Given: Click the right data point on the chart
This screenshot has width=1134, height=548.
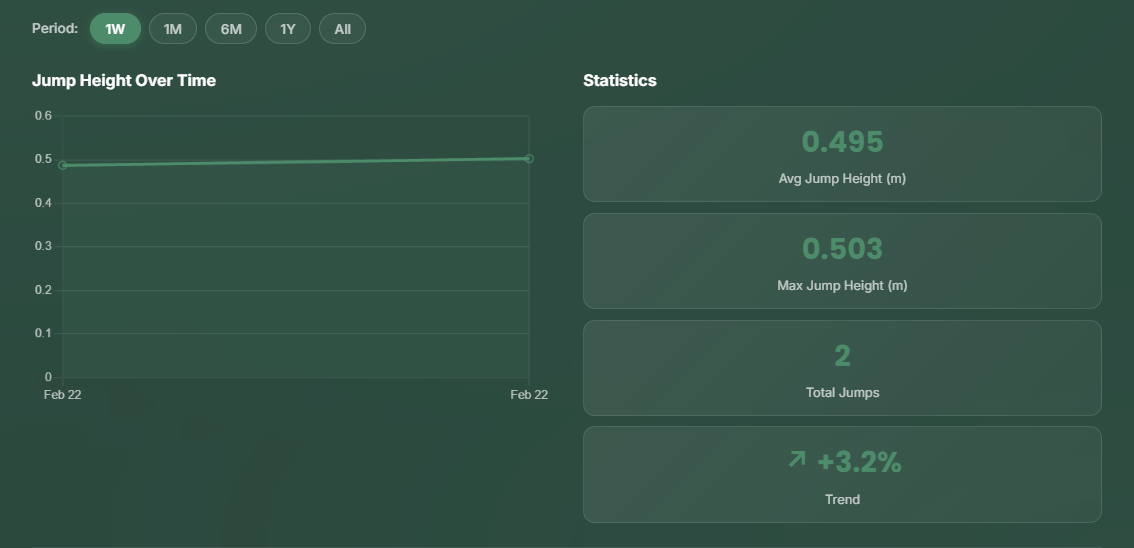Looking at the screenshot, I should click(x=529, y=158).
